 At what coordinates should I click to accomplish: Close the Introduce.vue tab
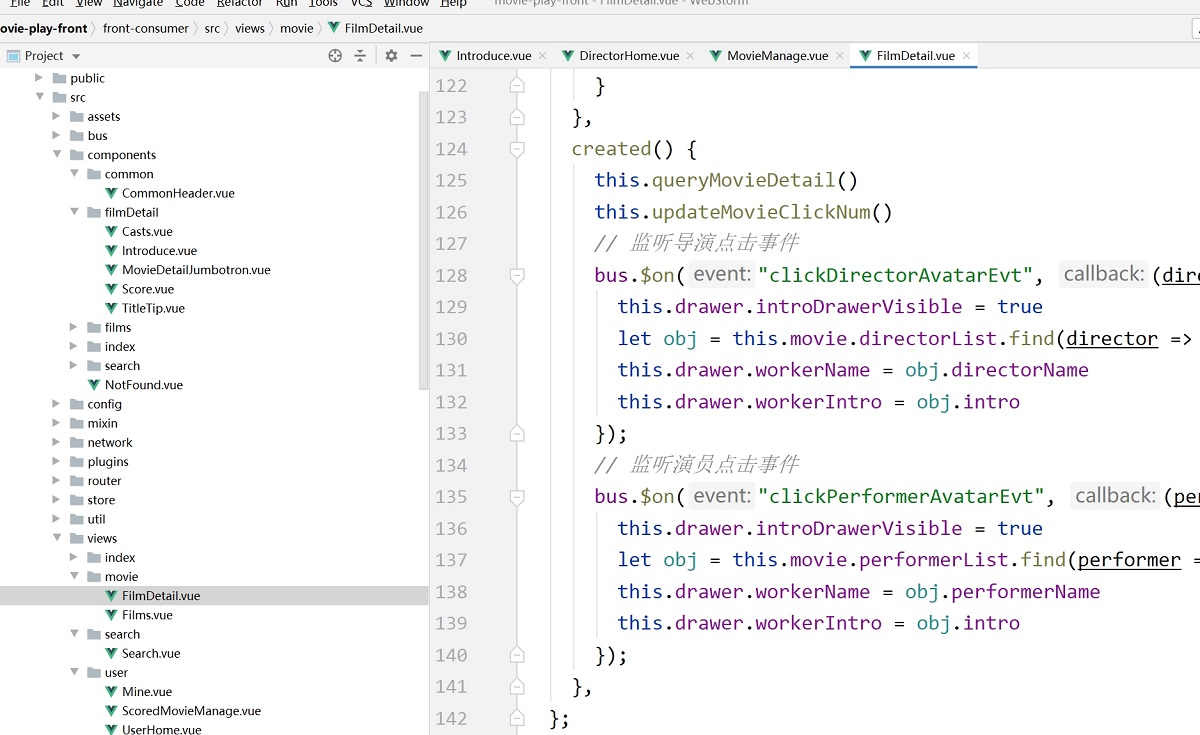[542, 56]
